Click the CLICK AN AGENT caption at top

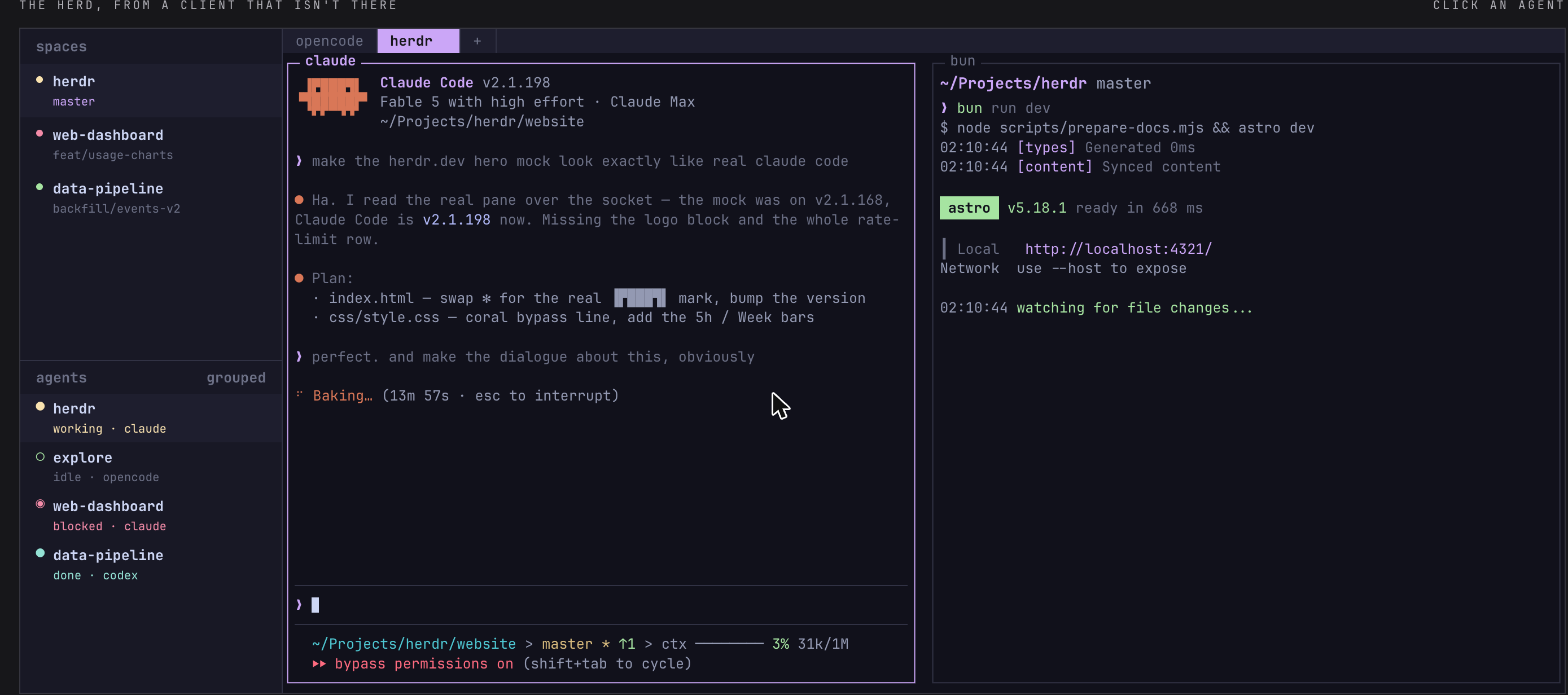[x=1499, y=6]
